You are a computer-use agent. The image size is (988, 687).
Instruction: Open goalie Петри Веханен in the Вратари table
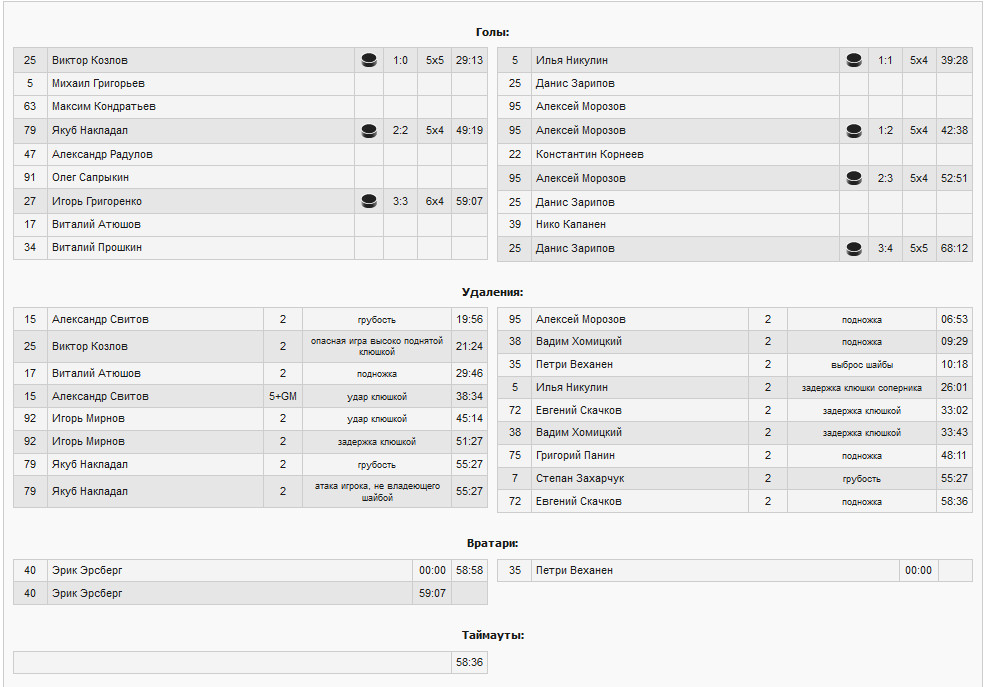[x=574, y=570]
